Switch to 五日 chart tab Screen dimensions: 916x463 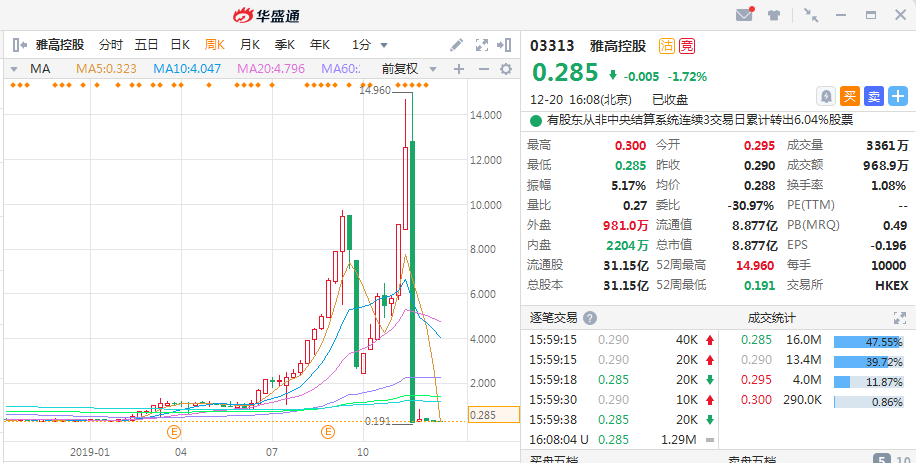(146, 45)
